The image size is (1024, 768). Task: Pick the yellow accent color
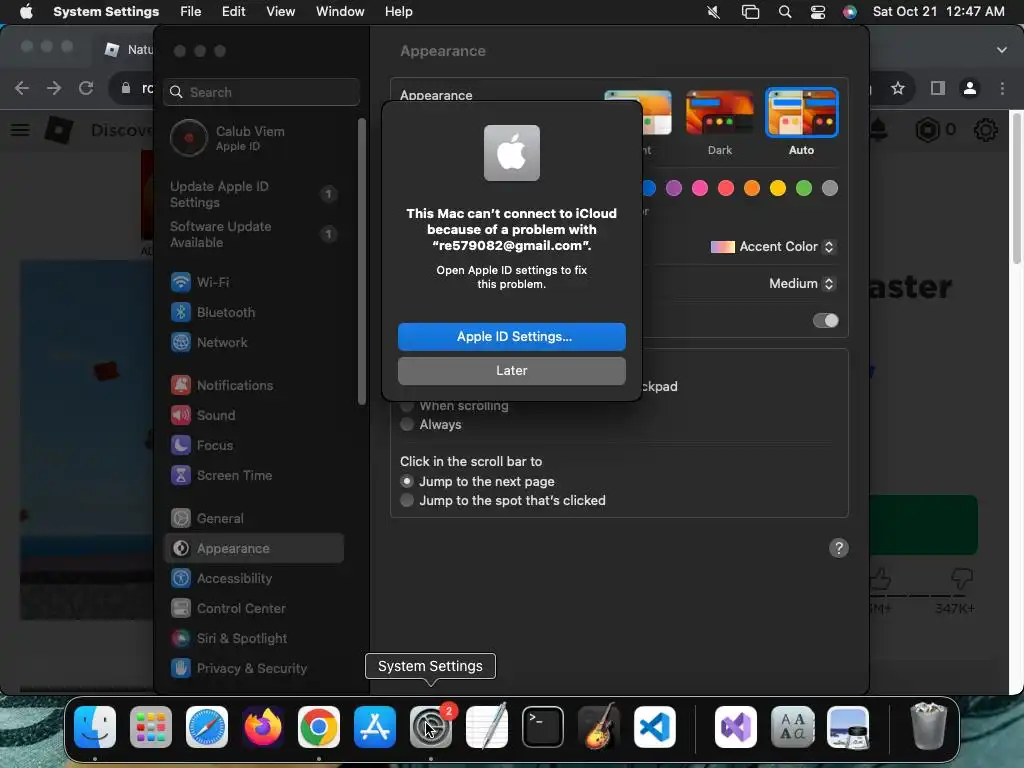click(x=778, y=189)
